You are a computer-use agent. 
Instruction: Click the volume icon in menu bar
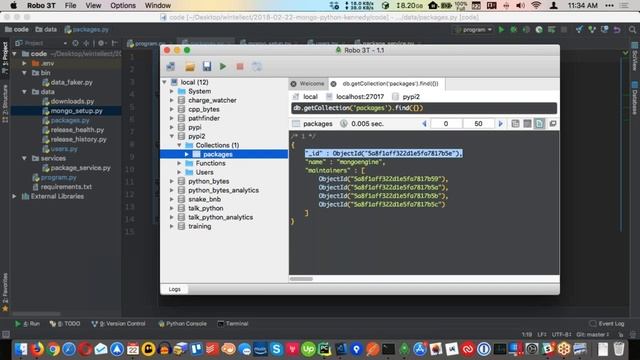tap(520, 5)
